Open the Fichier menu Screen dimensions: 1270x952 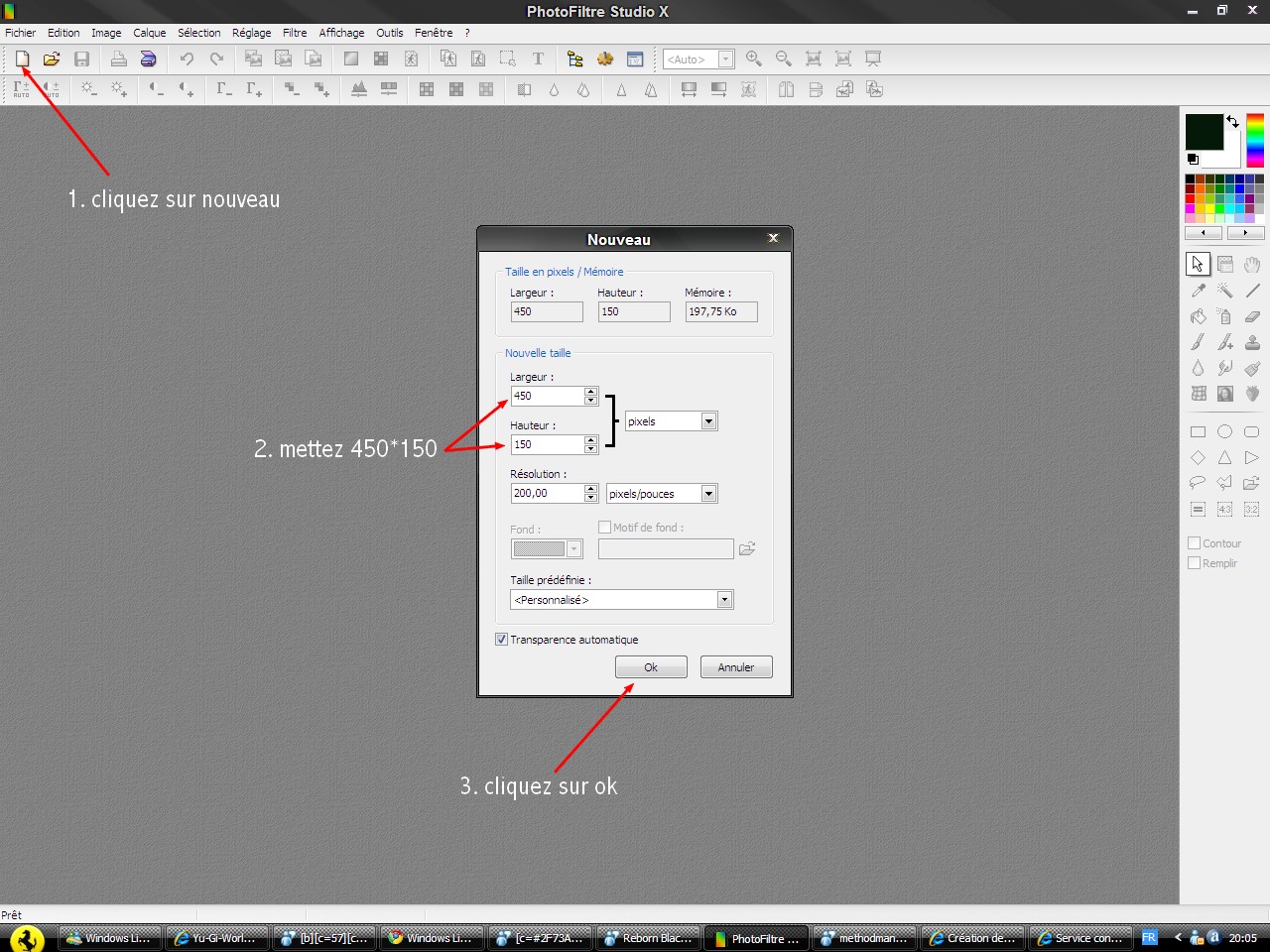(20, 33)
